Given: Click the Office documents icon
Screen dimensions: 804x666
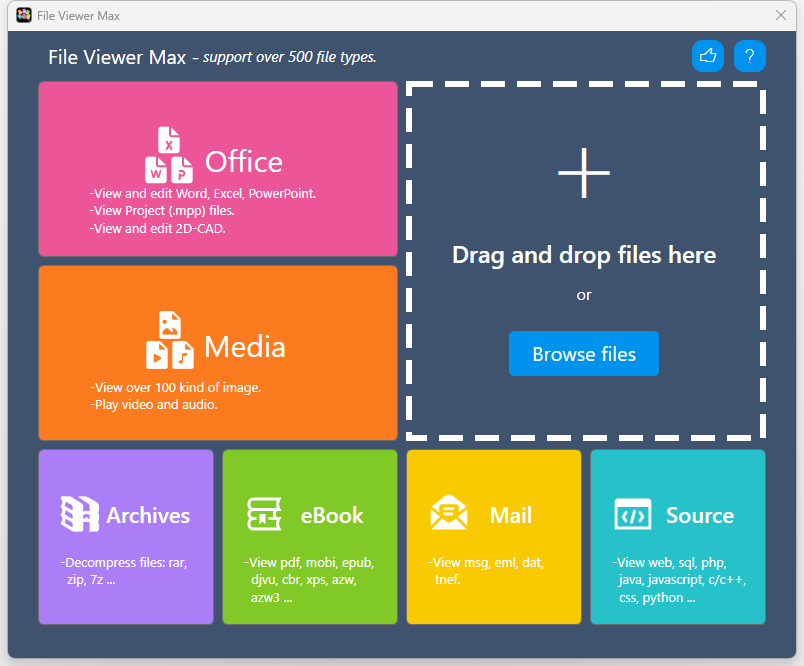Looking at the screenshot, I should tap(169, 155).
